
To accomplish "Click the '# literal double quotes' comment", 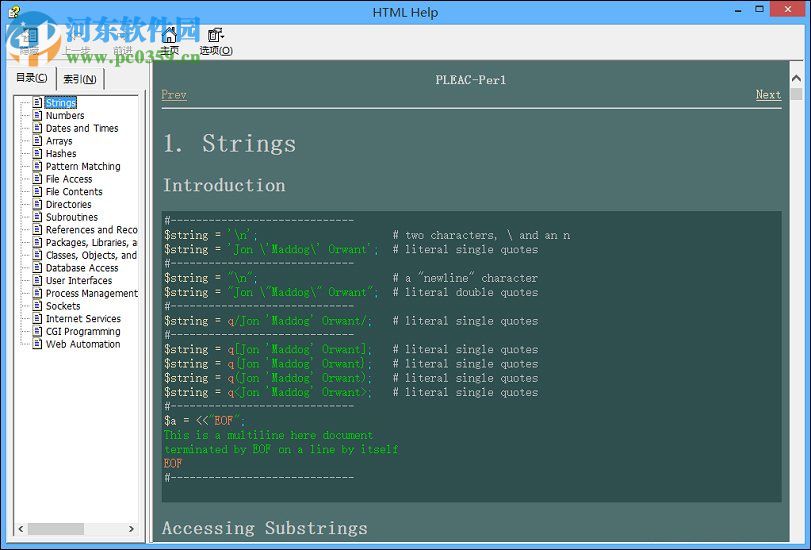I will 465,292.
